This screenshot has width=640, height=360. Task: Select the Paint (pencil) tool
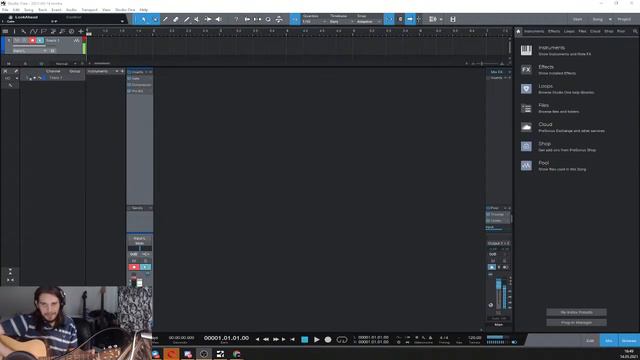(187, 19)
